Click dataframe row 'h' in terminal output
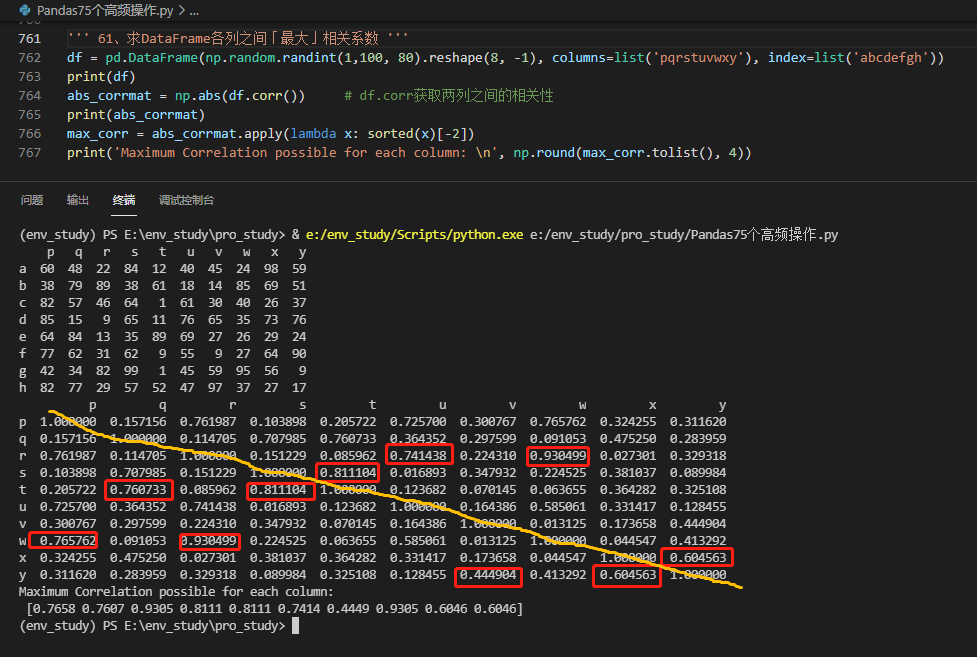Viewport: 977px width, 657px height. click(x=163, y=388)
